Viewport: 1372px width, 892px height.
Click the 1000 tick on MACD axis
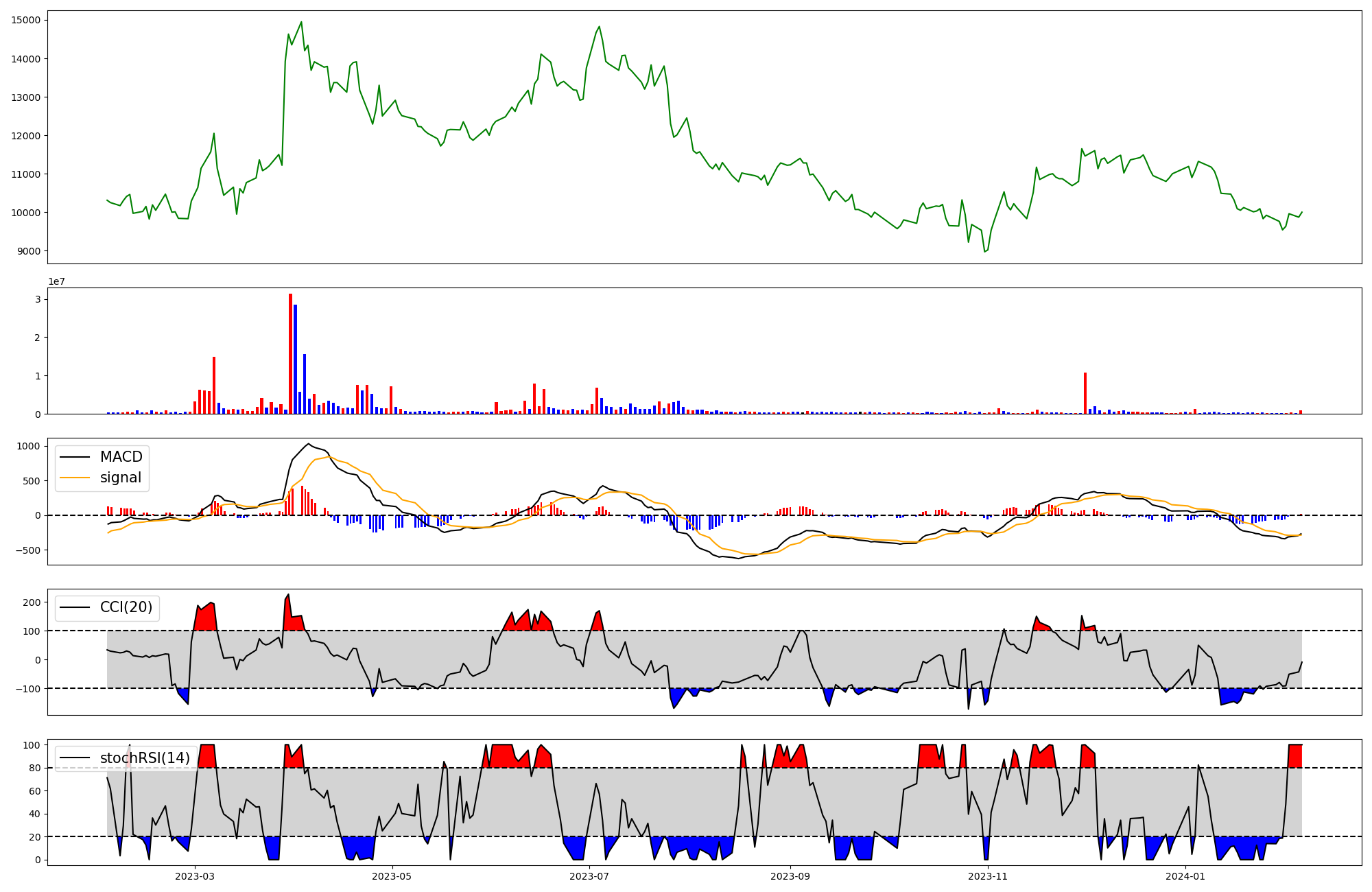(29, 446)
